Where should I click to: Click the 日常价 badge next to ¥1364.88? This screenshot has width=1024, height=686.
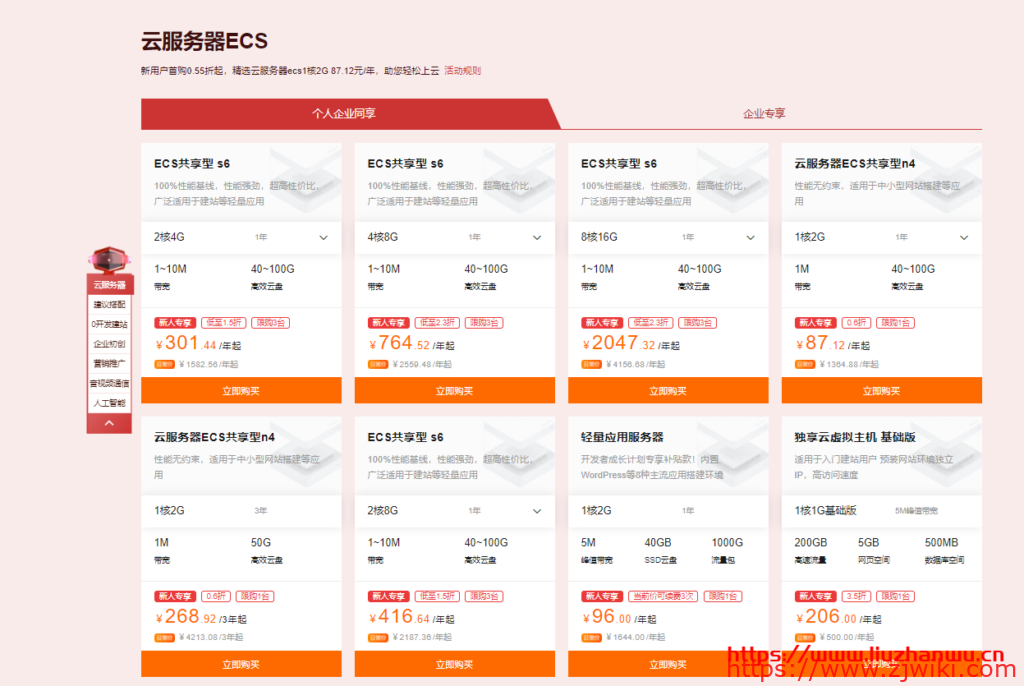click(x=805, y=365)
